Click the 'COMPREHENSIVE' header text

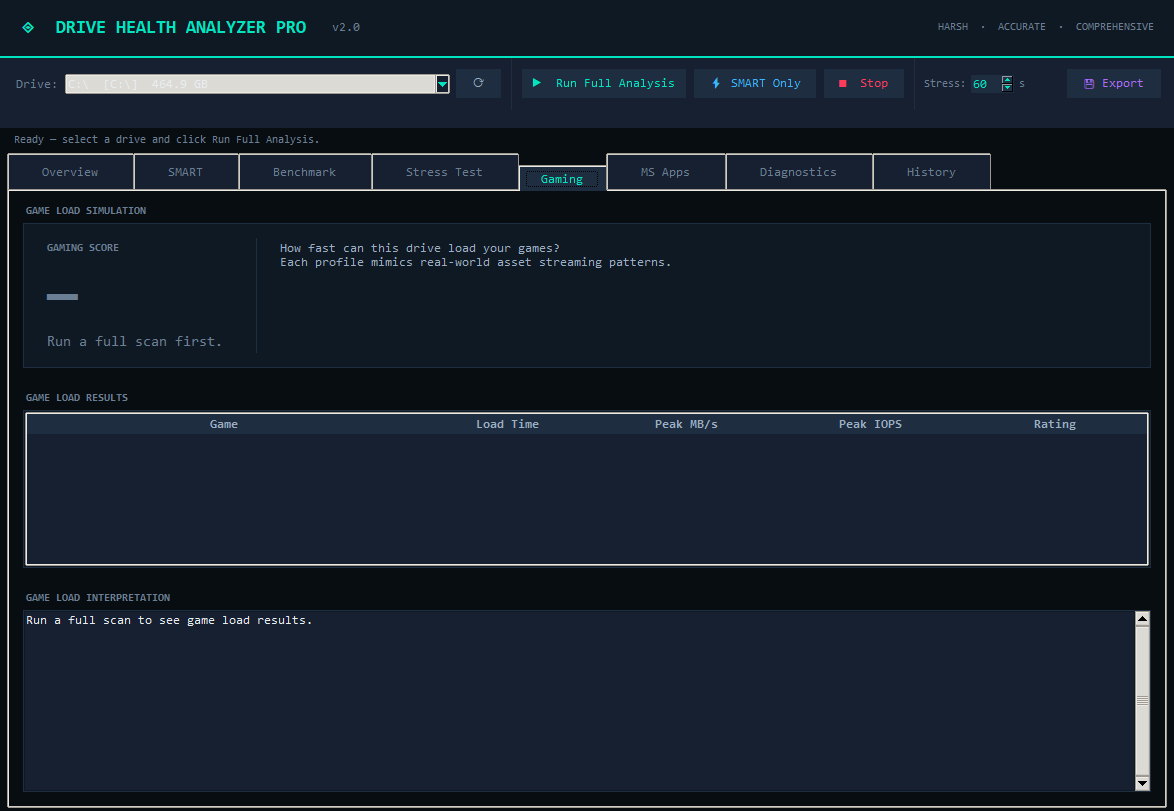[1115, 26]
